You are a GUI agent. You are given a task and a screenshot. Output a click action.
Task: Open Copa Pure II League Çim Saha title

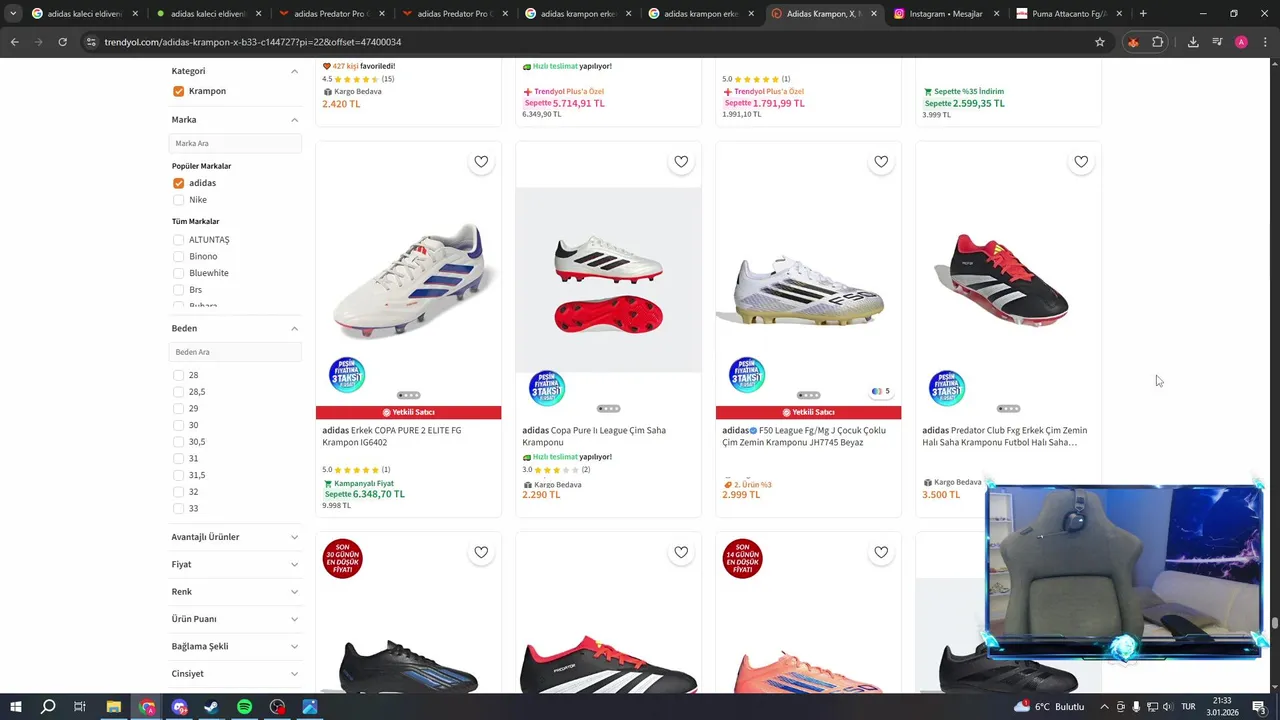click(594, 436)
